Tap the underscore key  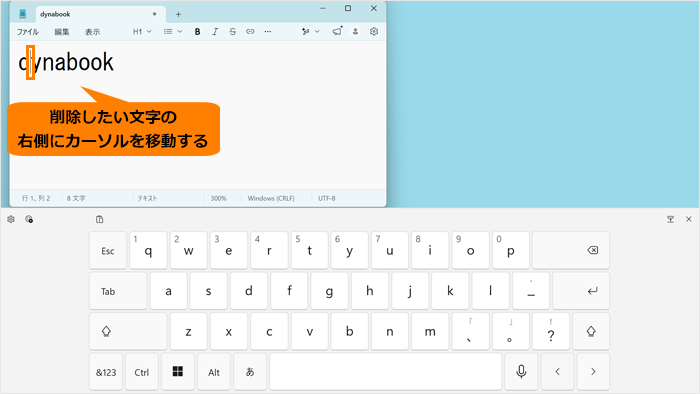tap(531, 291)
